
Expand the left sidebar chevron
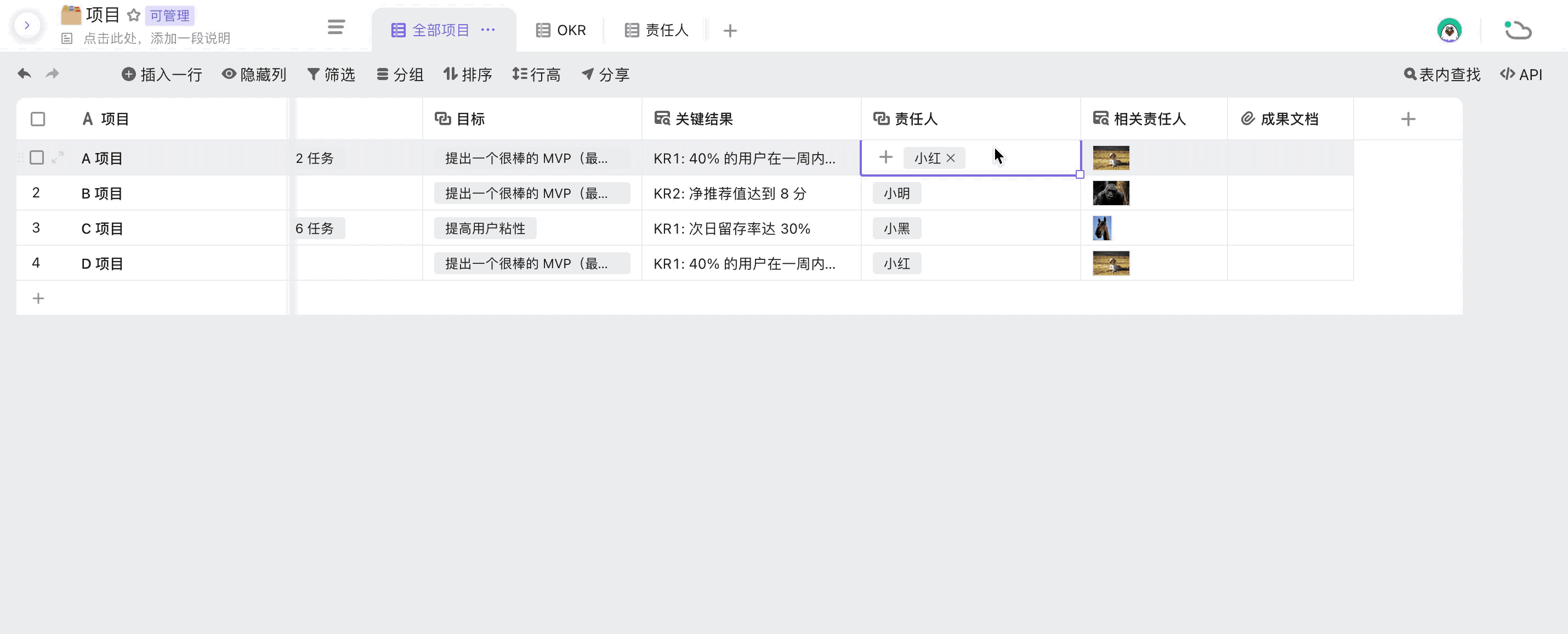tap(27, 25)
